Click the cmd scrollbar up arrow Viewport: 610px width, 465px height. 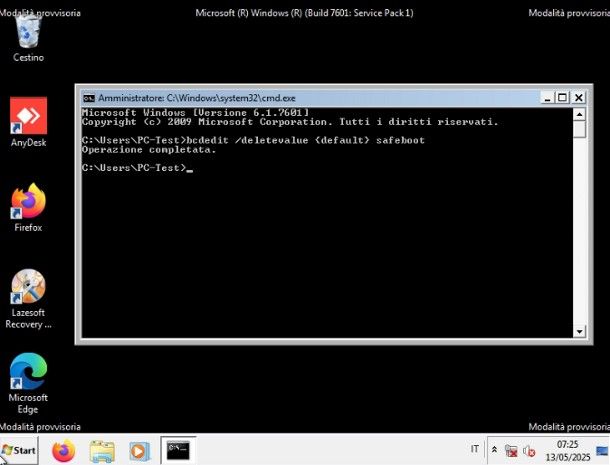579,114
